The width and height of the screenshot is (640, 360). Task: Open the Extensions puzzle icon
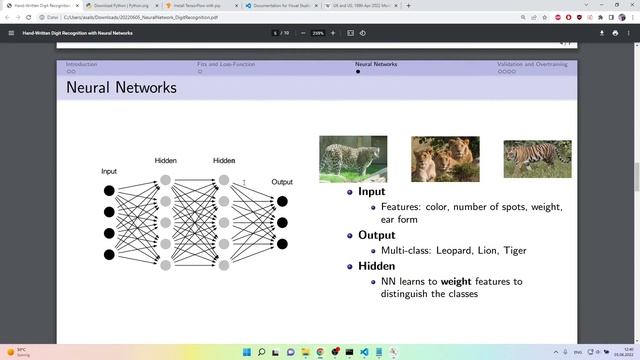(600, 18)
